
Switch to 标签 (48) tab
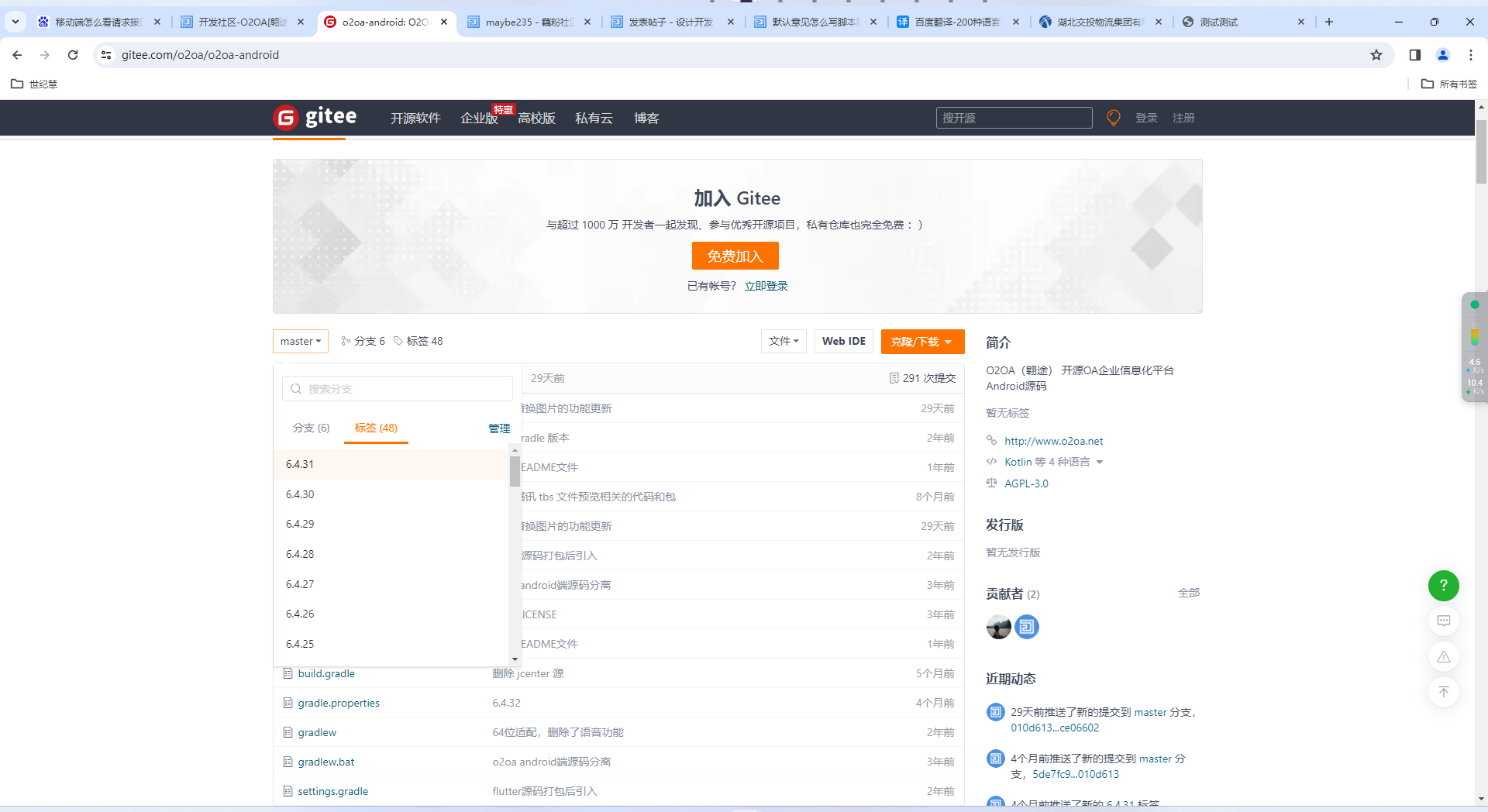click(376, 428)
